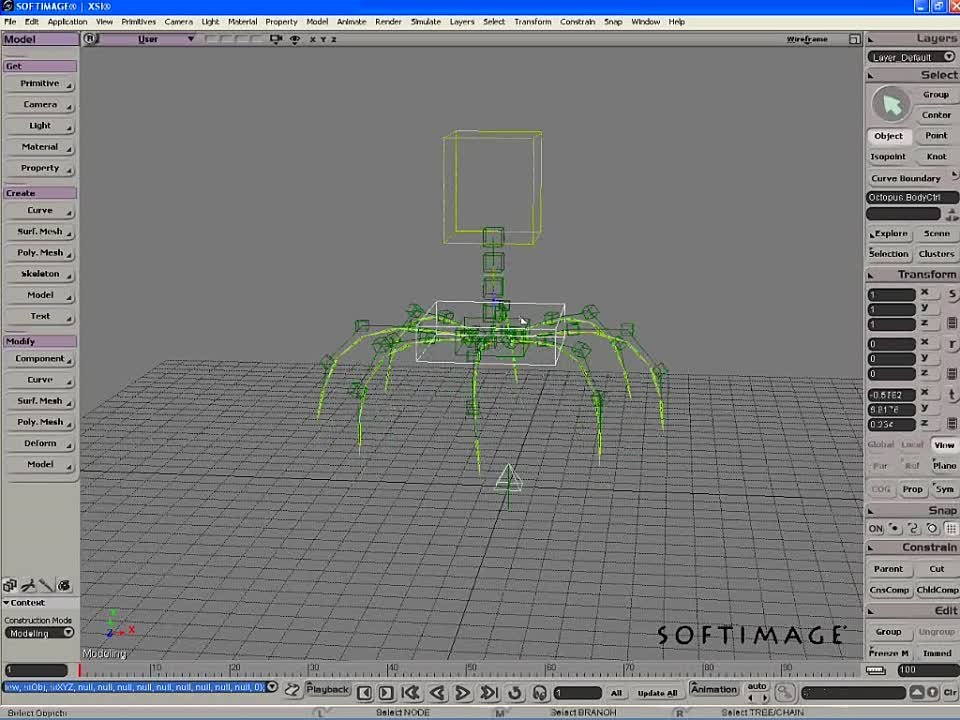Open the Render menu

click(388, 21)
